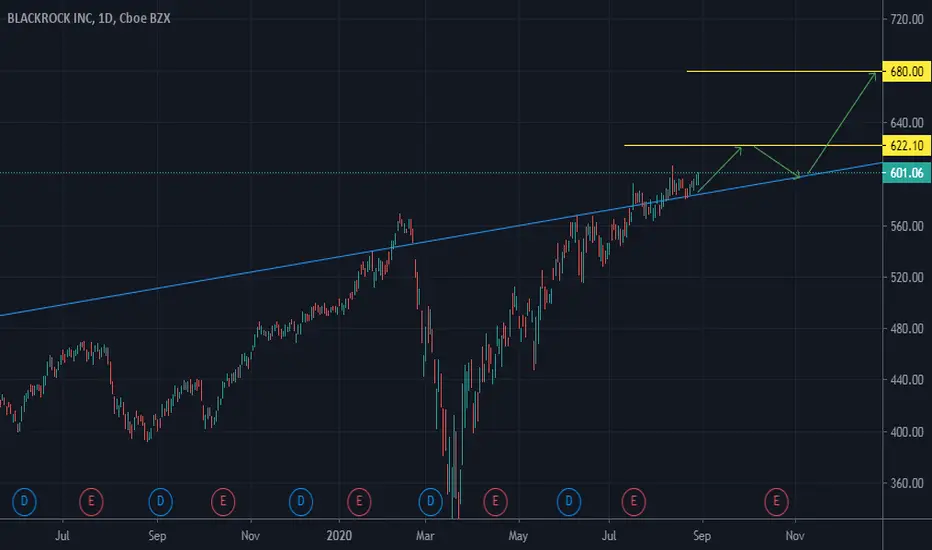
Task: Open the earnings marker between Mar and May 2020
Action: (495, 501)
